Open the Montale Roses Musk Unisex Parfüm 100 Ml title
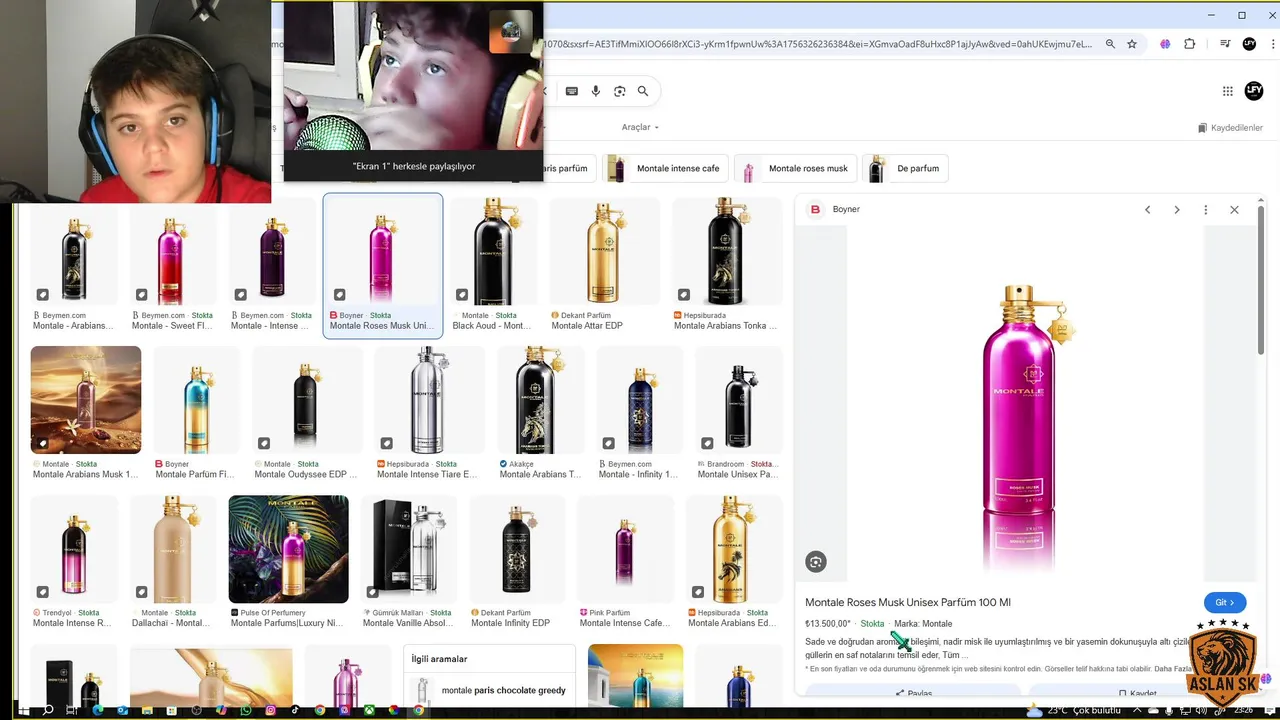Screen dimensions: 1280x720 click(x=908, y=603)
